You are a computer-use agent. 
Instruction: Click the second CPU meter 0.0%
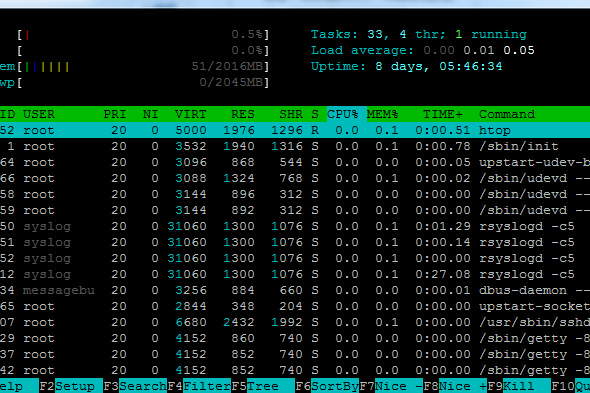(x=143, y=50)
